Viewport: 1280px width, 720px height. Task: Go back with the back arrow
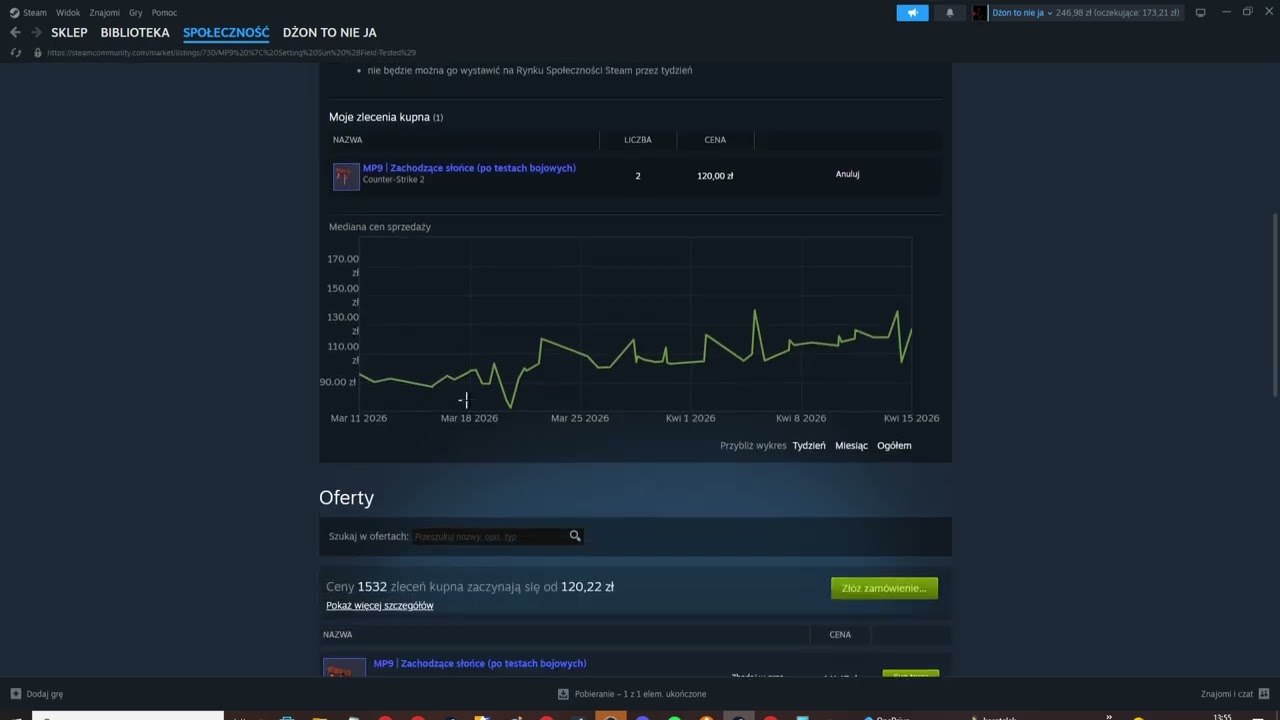point(15,32)
